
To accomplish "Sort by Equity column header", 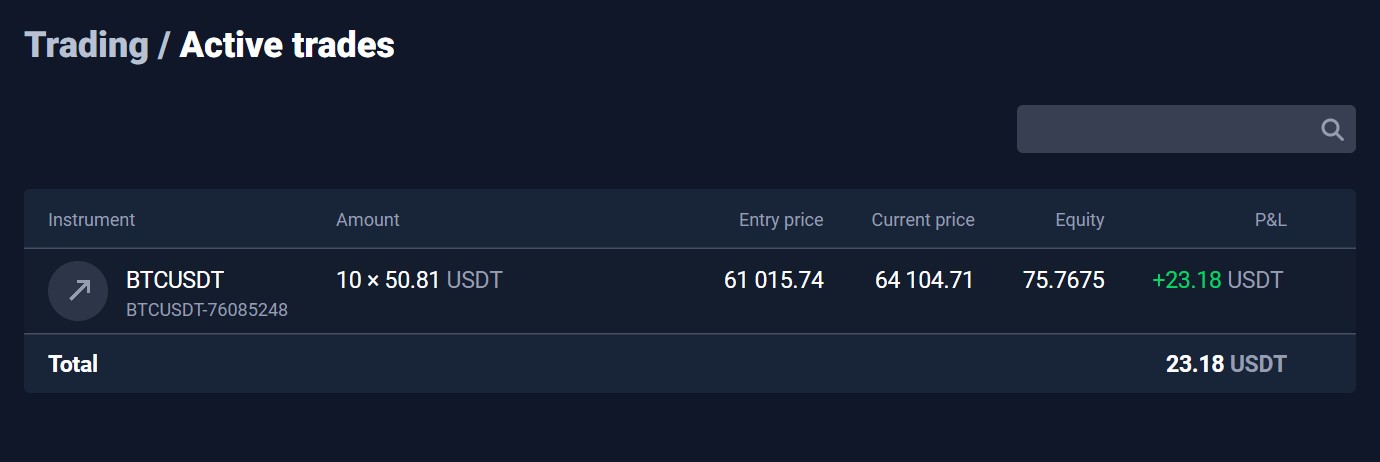I will point(1080,220).
